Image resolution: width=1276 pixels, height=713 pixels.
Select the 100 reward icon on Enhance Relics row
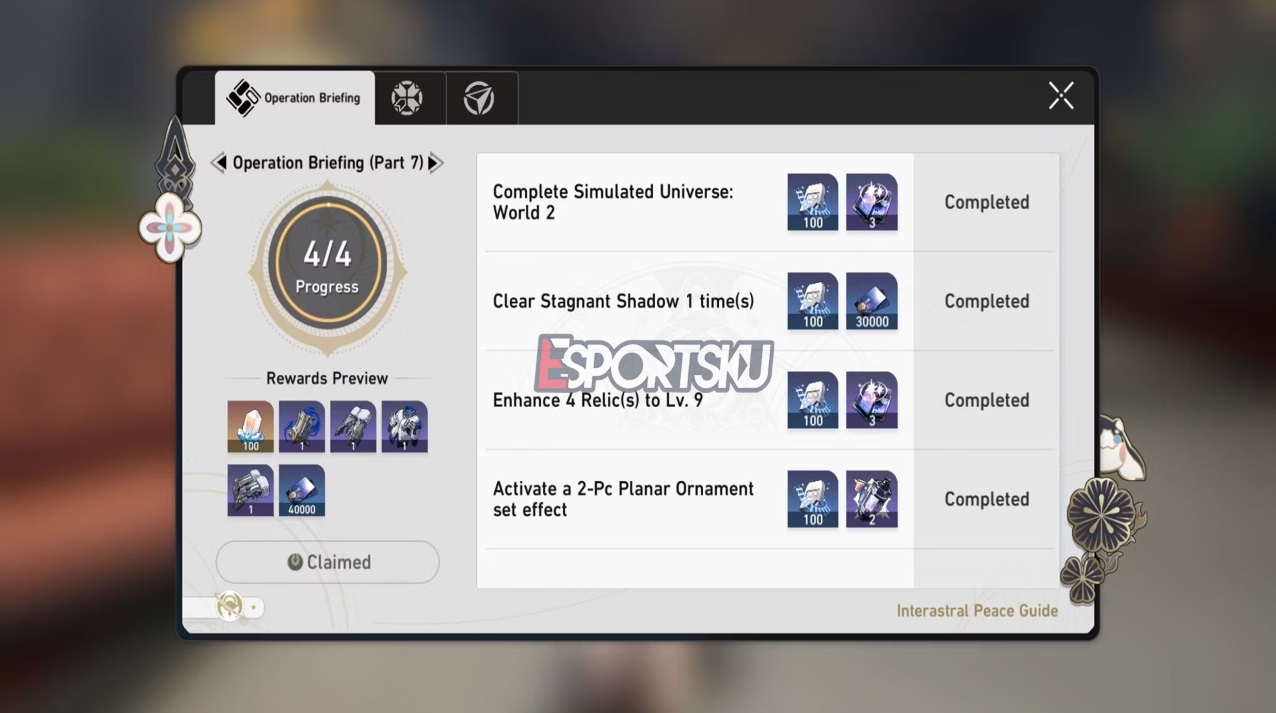(812, 399)
